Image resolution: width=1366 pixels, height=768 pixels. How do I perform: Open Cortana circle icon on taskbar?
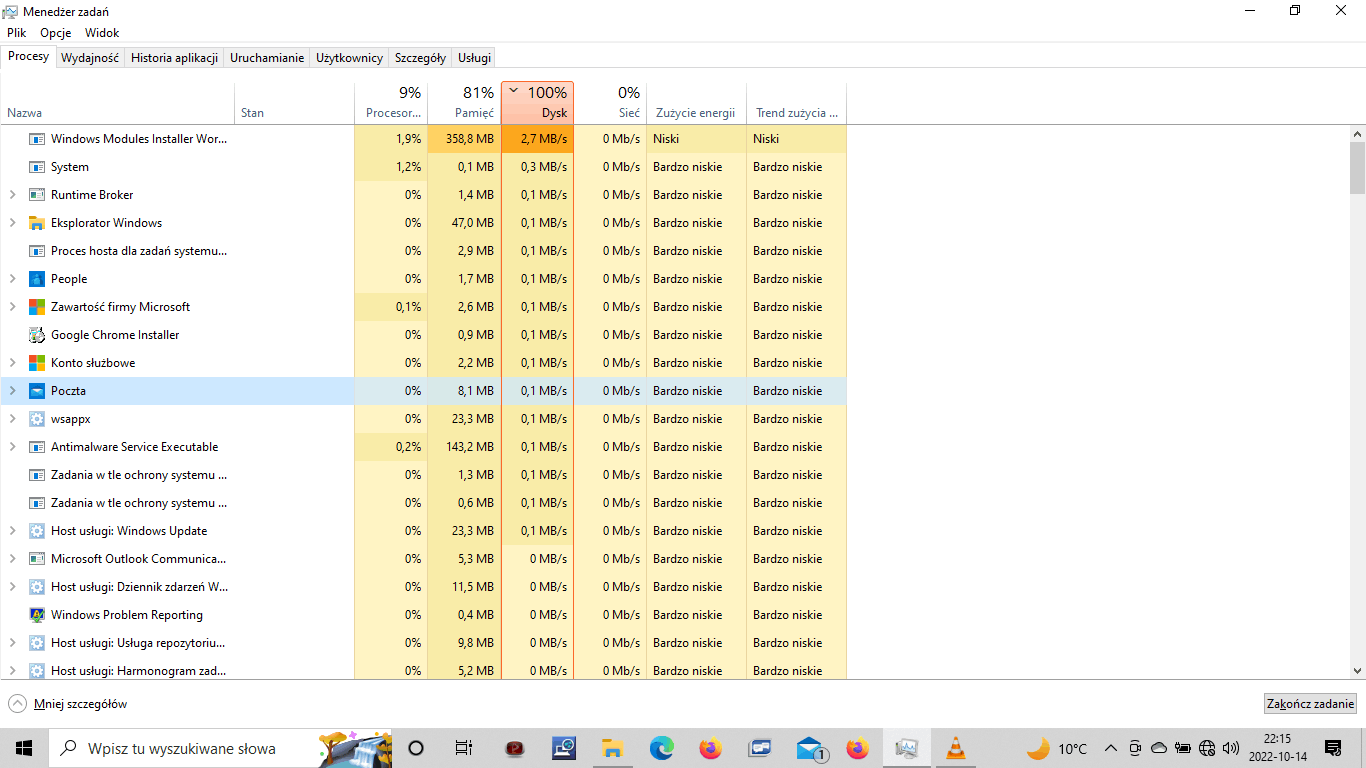point(417,748)
